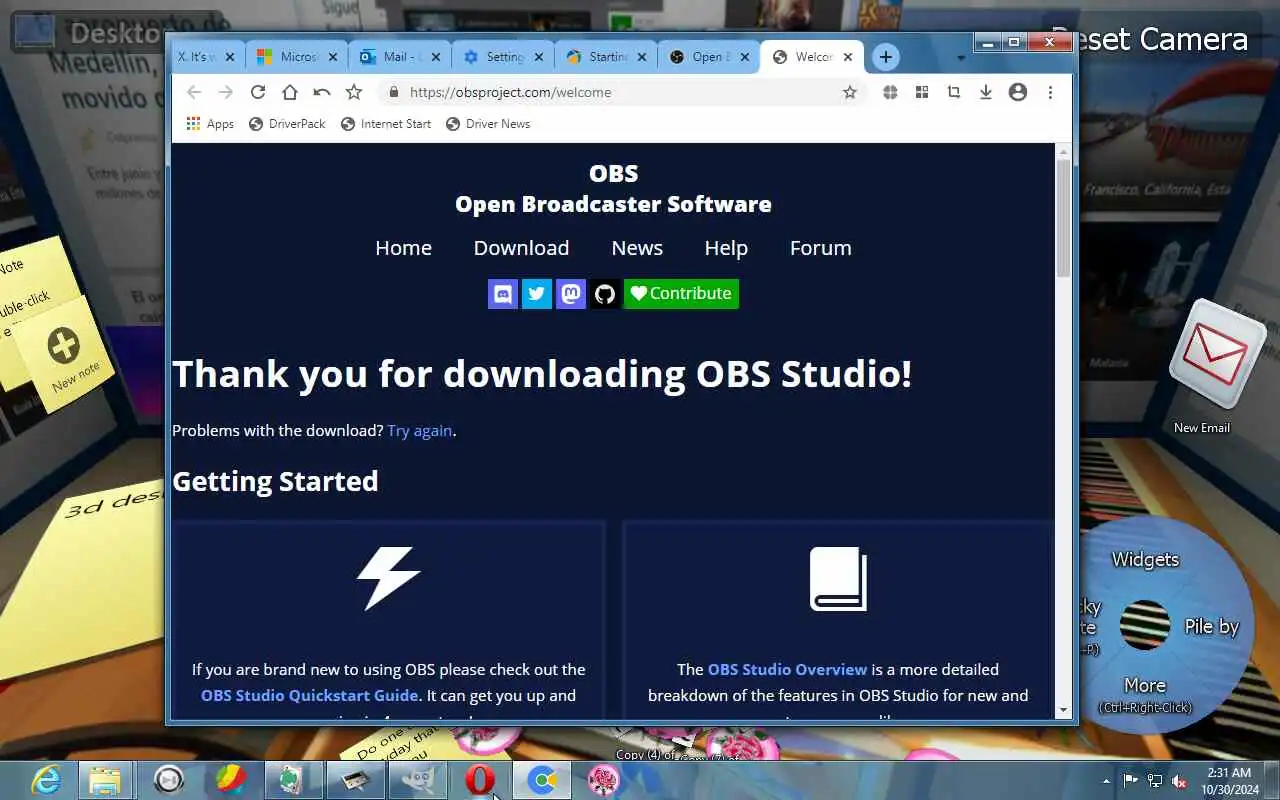Click the scrollbar down arrow

click(1063, 710)
